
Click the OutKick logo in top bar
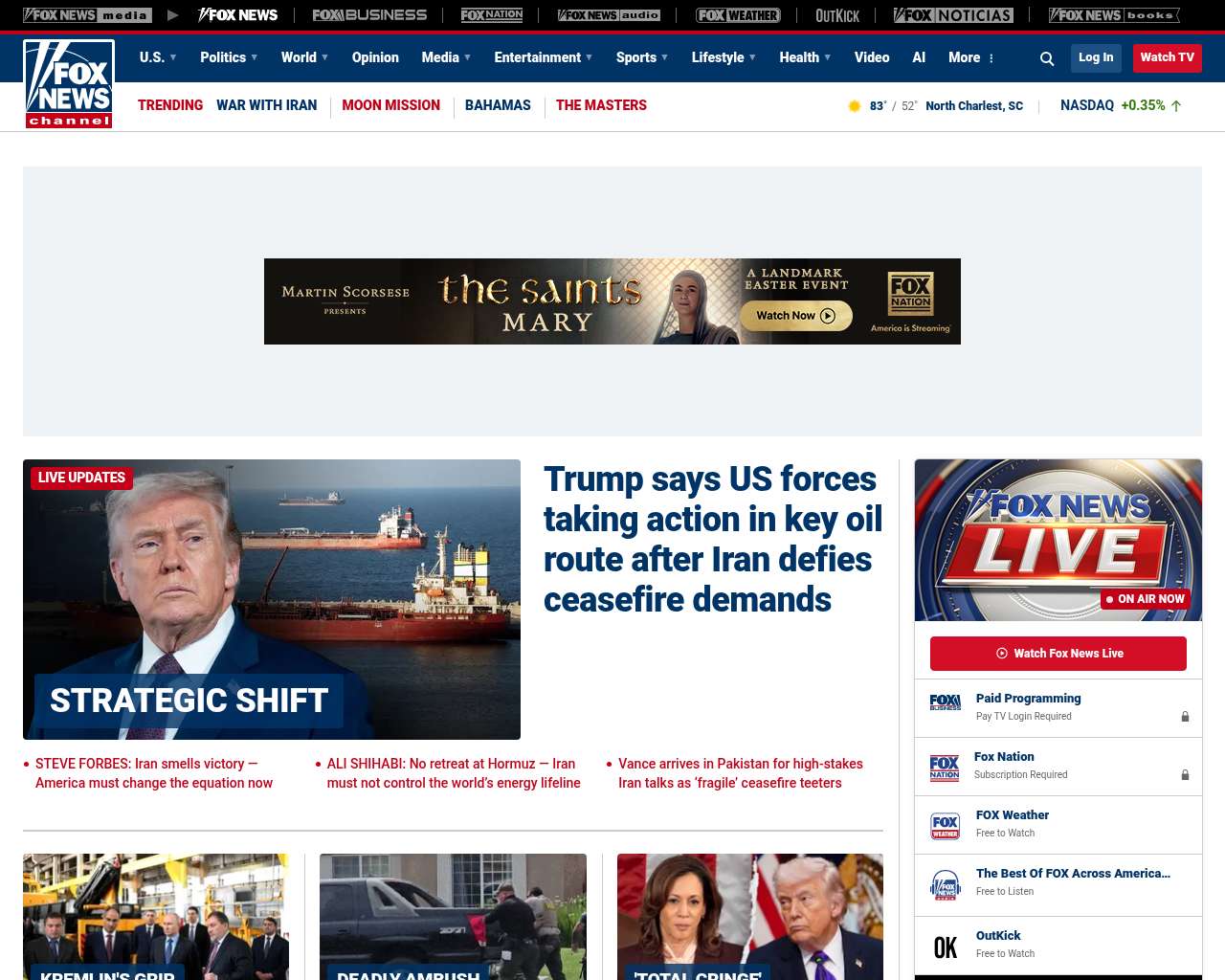[837, 15]
